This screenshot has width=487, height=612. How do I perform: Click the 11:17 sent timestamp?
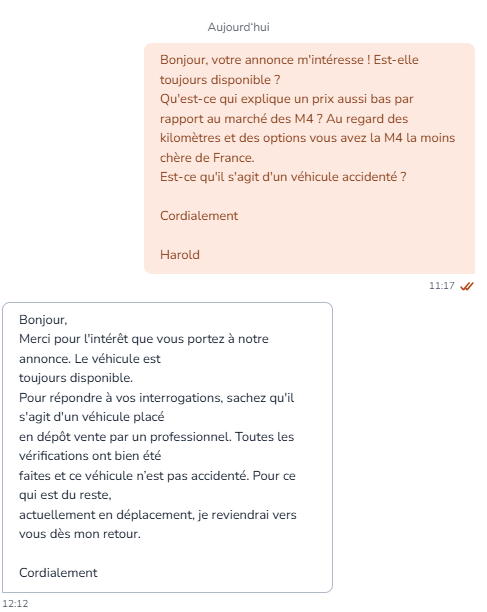click(442, 286)
